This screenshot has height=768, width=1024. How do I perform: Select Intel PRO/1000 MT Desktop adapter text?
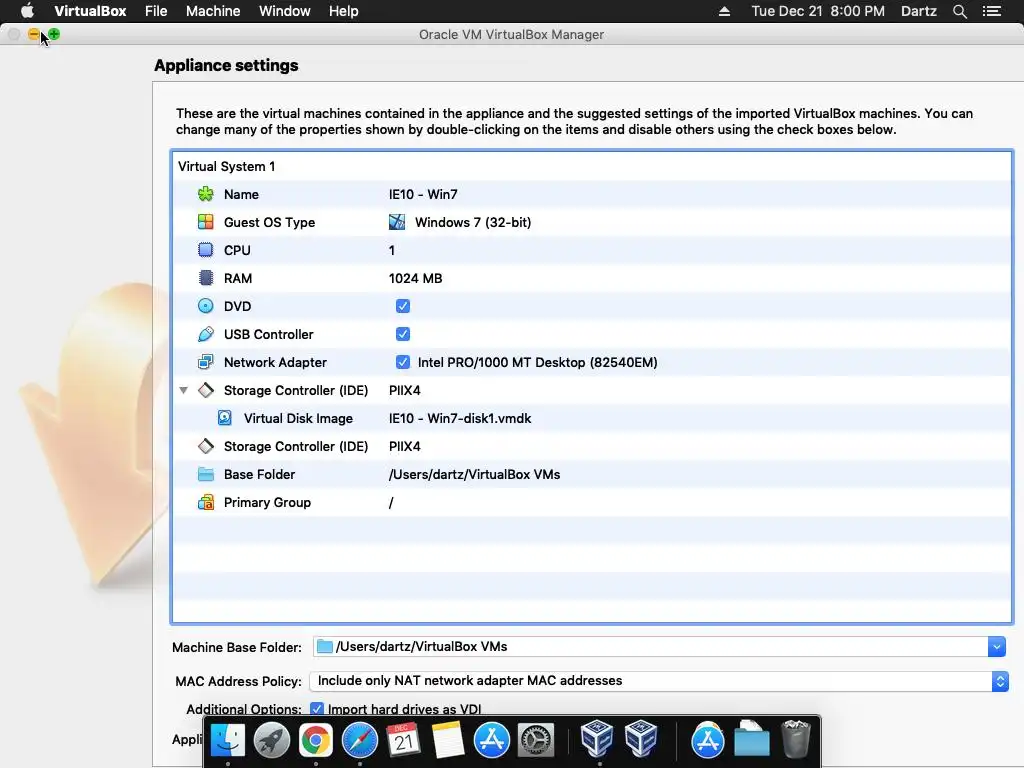point(537,362)
